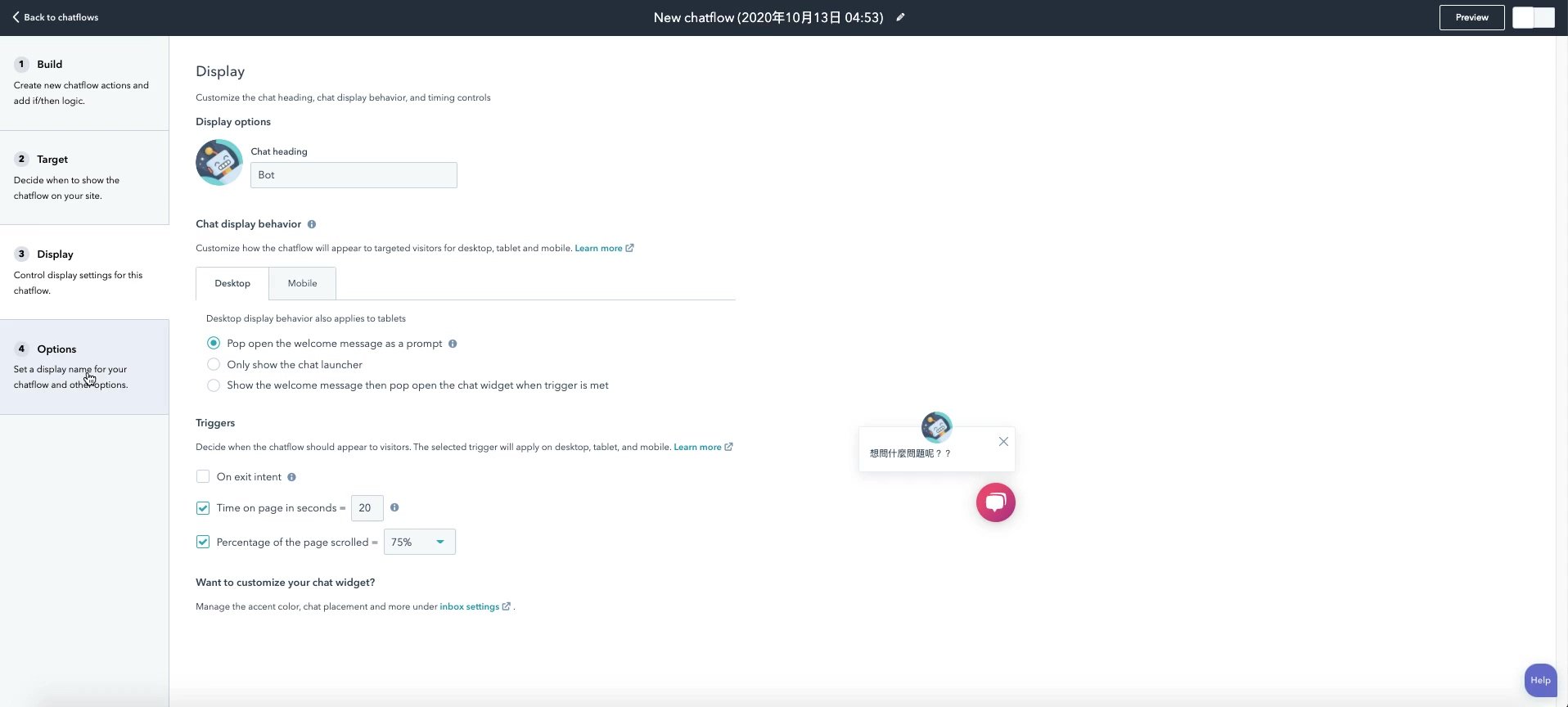The image size is (1568, 707).
Task: Click info icon beside Chat display behavior
Action: [312, 224]
